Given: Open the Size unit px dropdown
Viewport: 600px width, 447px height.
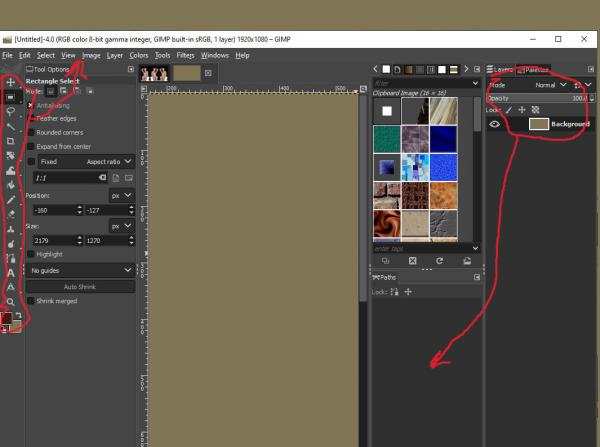Looking at the screenshot, I should pos(122,226).
